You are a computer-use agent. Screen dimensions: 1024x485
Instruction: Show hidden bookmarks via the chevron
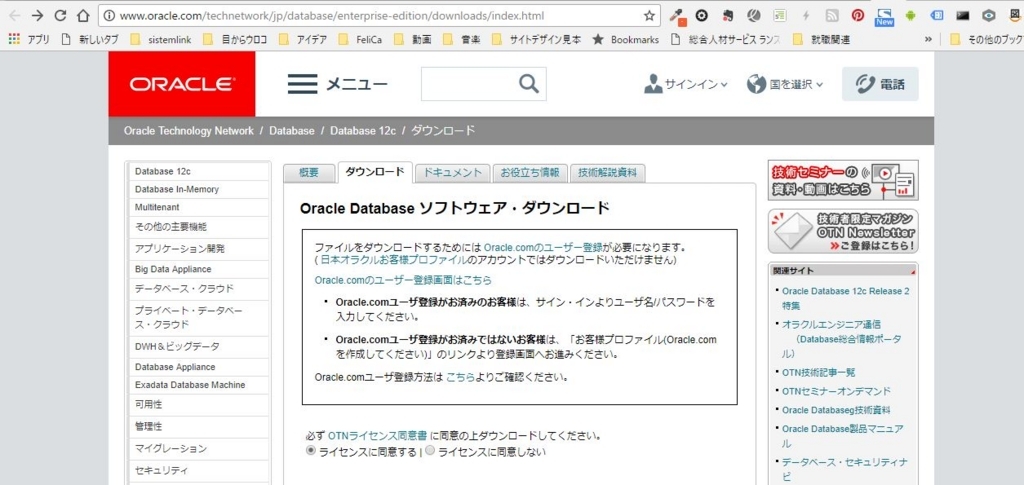tap(928, 40)
